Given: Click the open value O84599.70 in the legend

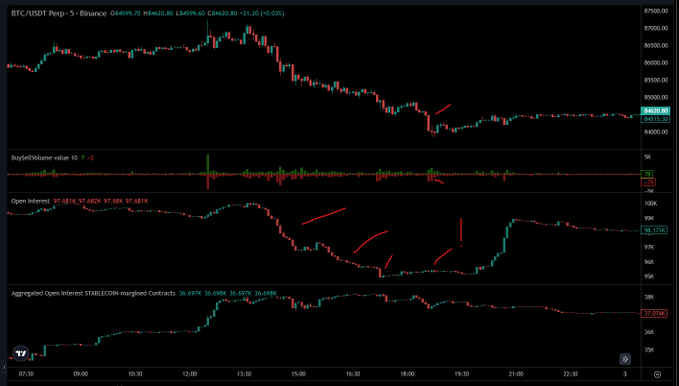Looking at the screenshot, I should coord(125,13).
